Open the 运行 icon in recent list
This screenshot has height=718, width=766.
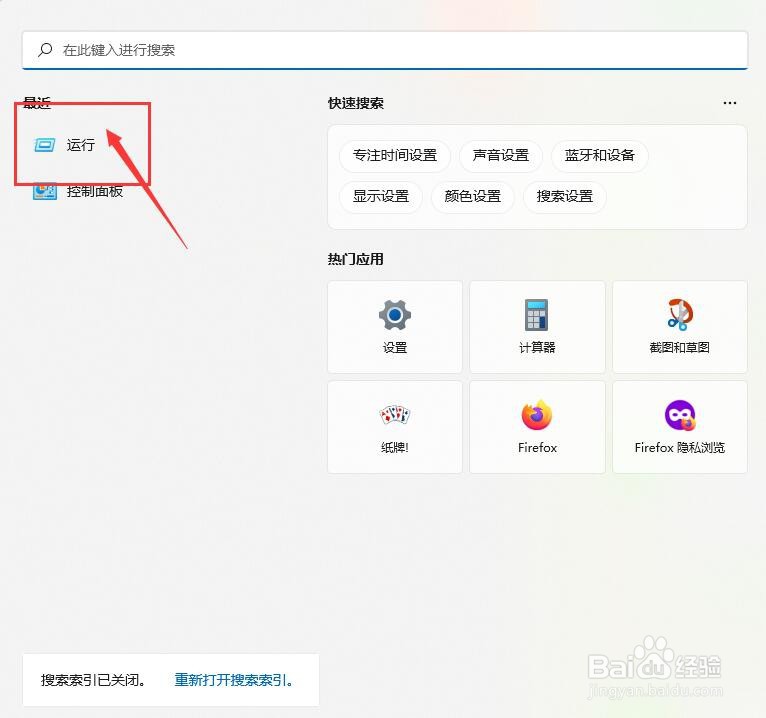(44, 145)
